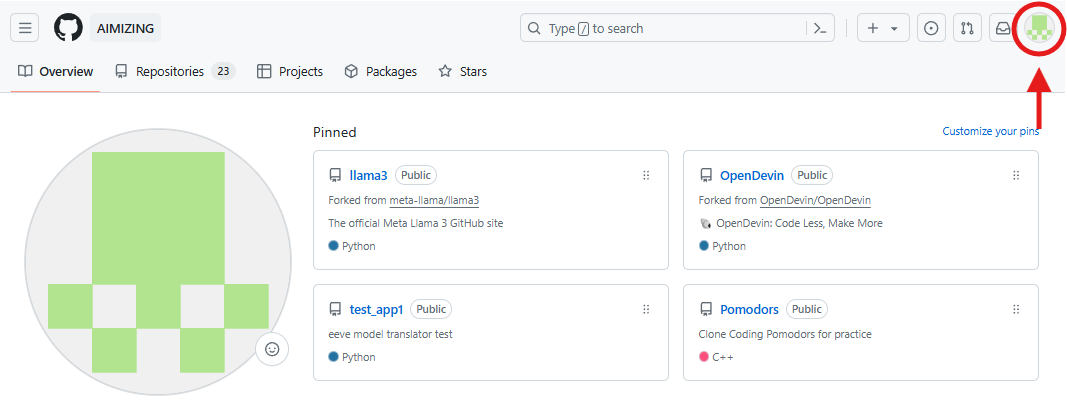Click the GitHub Octocat logo

[x=68, y=28]
